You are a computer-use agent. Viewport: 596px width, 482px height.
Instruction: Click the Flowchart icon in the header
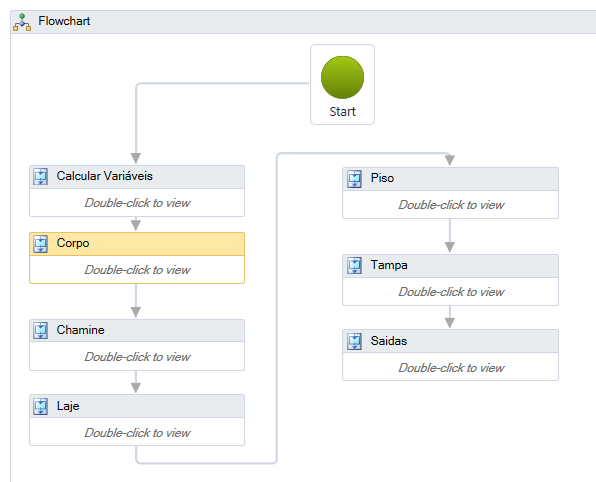pyautogui.click(x=22, y=22)
